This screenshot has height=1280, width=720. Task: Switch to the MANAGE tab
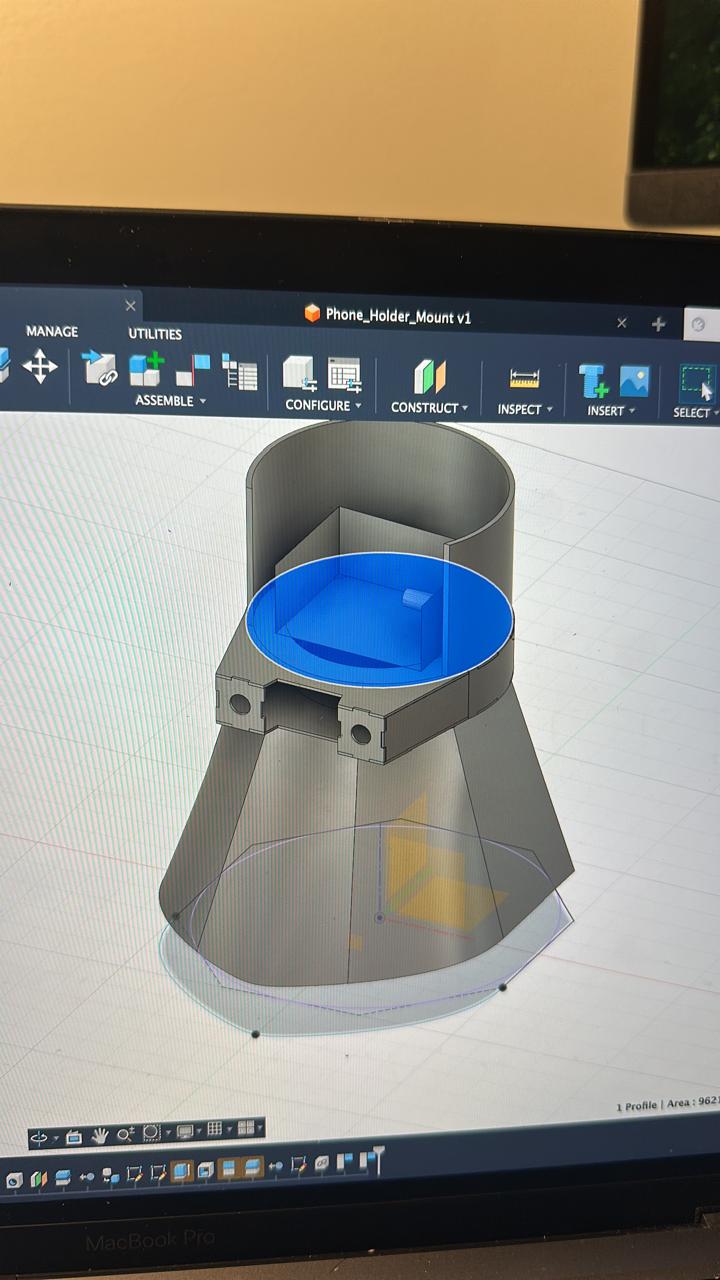click(x=52, y=331)
